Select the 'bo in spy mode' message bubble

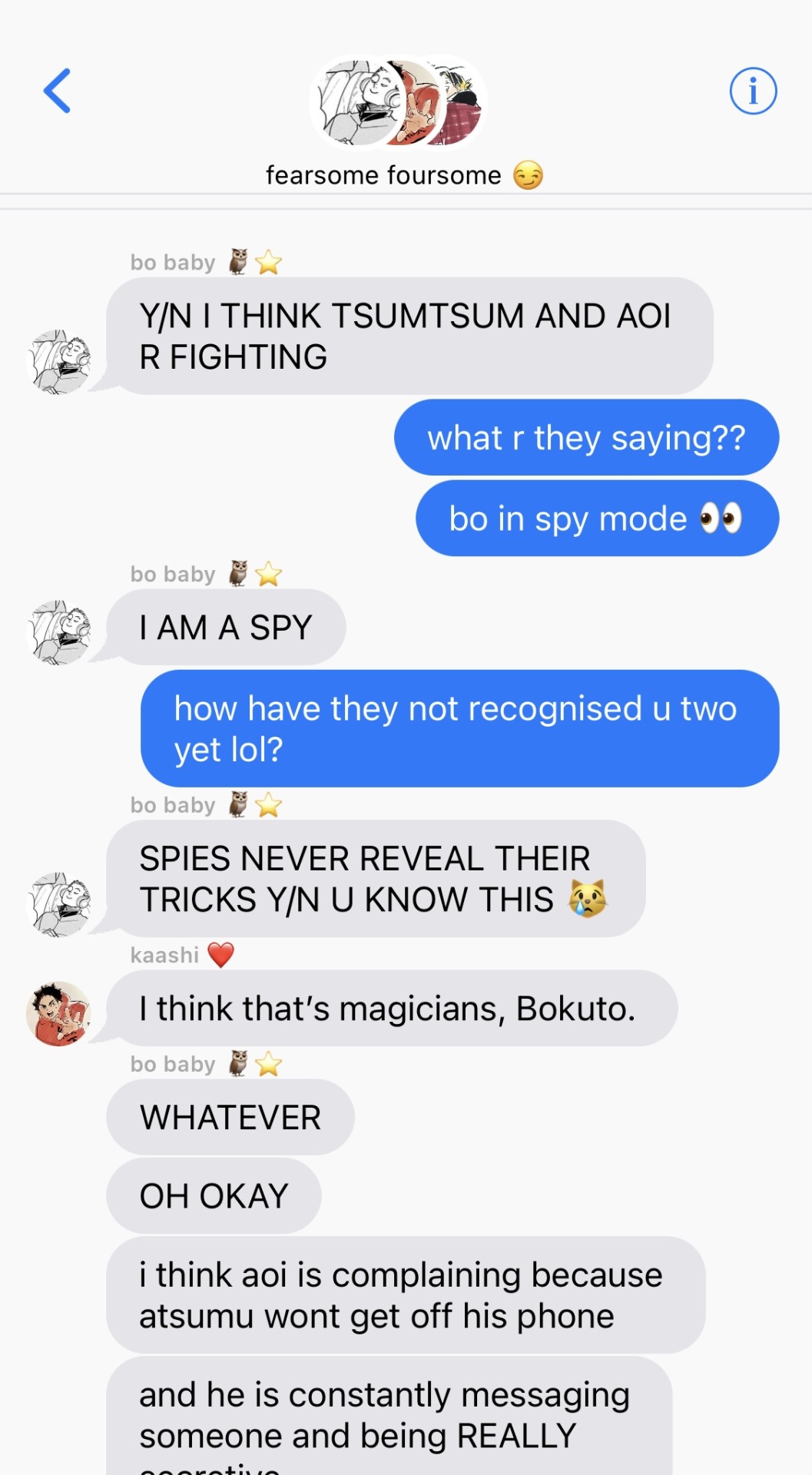pyautogui.click(x=597, y=519)
